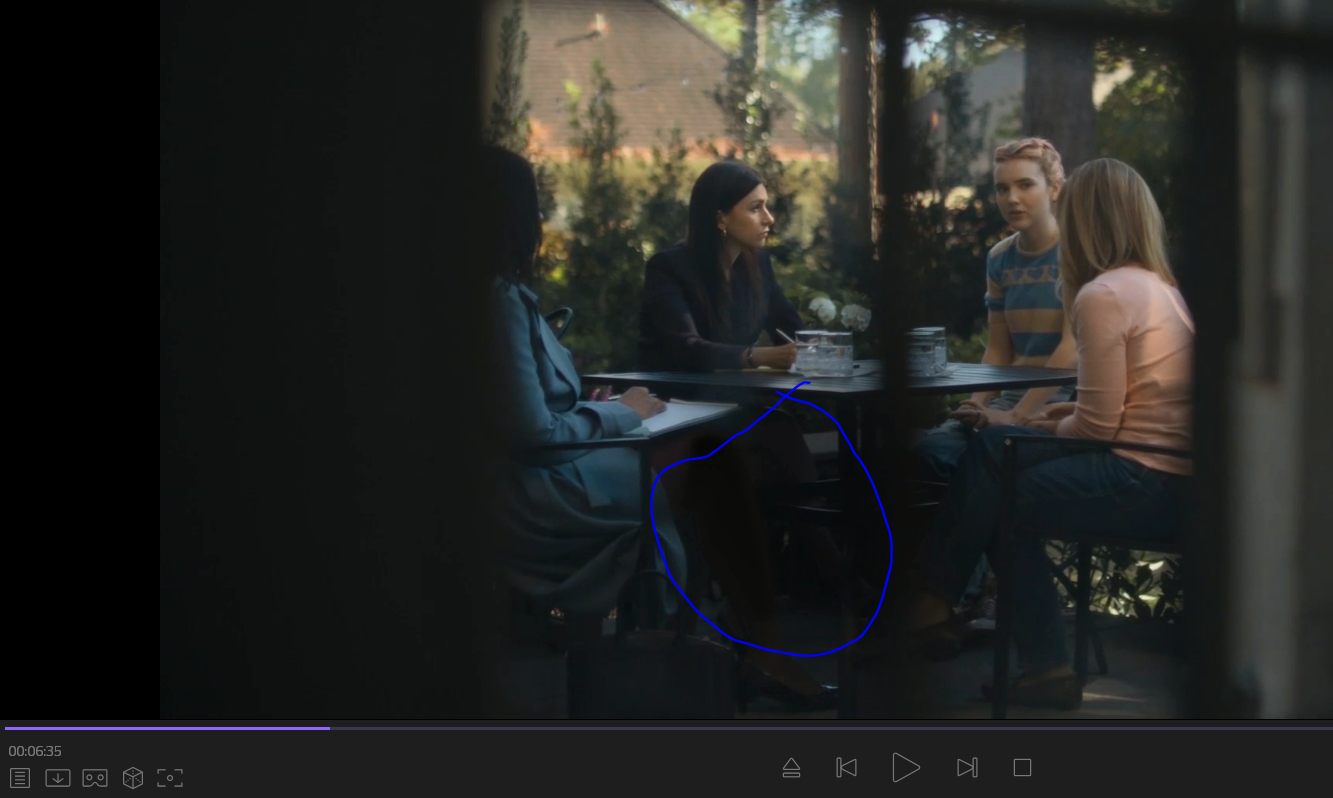Image resolution: width=1333 pixels, height=798 pixels.
Task: Seek to the unplayed part of progress bar
Action: click(800, 728)
